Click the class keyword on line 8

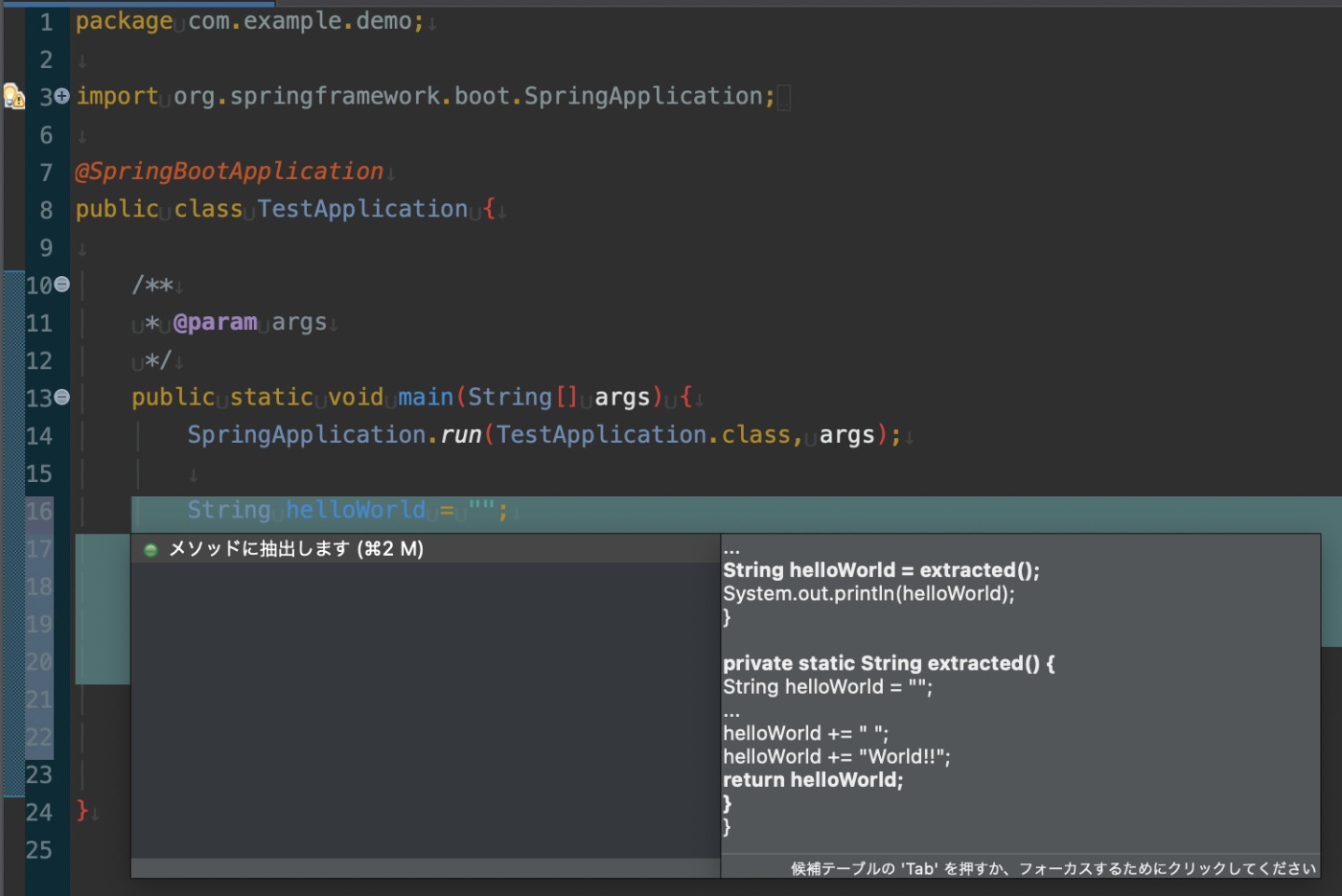(x=208, y=209)
